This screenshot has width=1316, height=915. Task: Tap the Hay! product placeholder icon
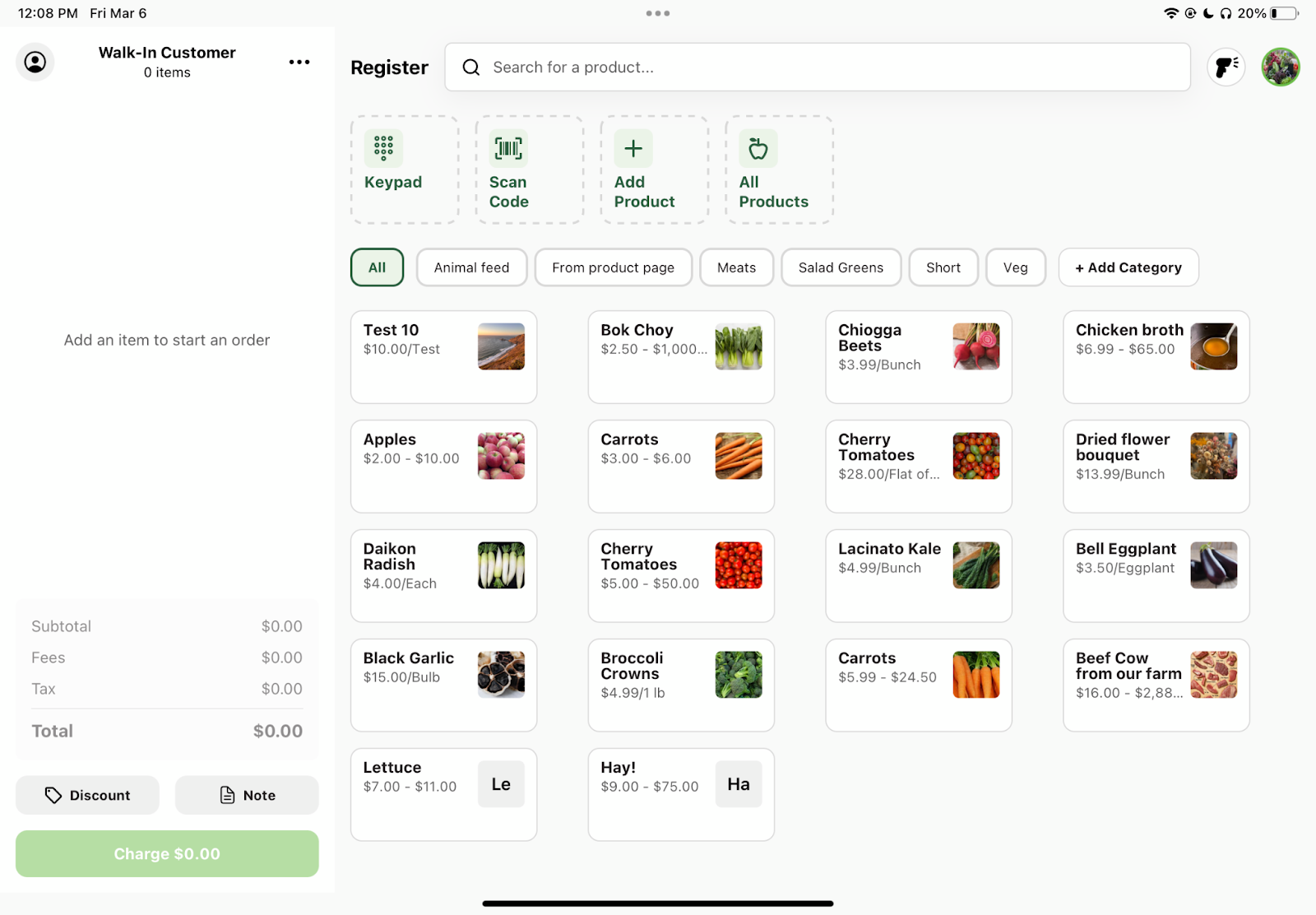pos(738,784)
